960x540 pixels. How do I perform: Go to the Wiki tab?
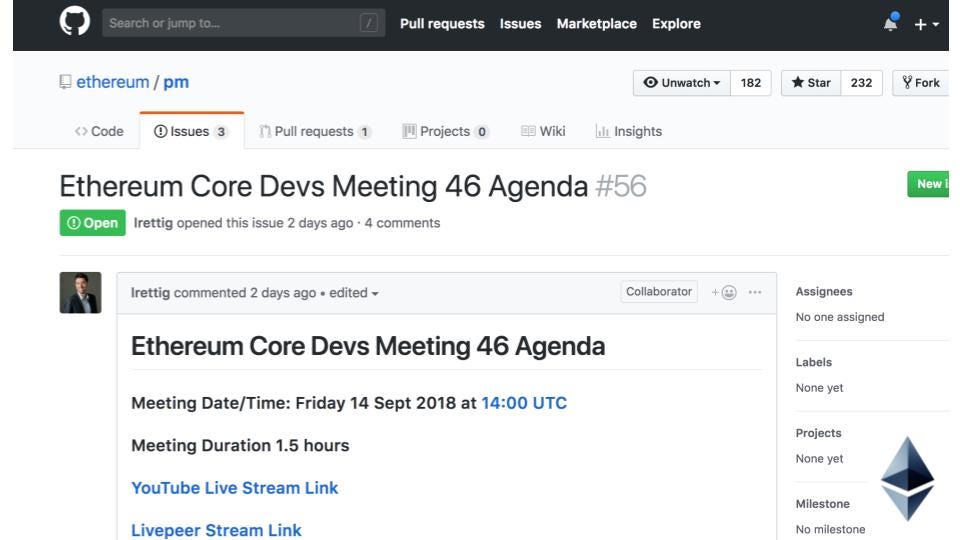(543, 131)
